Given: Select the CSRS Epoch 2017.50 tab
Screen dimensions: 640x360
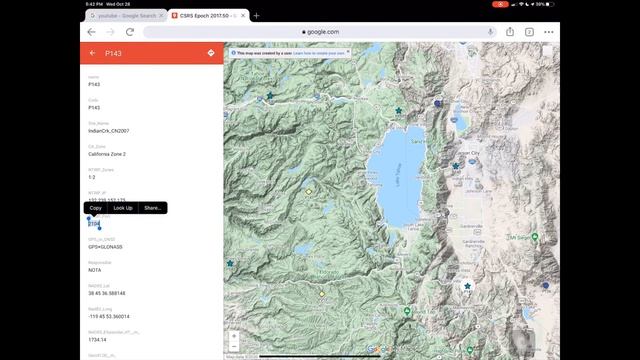Looking at the screenshot, I should tap(208, 16).
